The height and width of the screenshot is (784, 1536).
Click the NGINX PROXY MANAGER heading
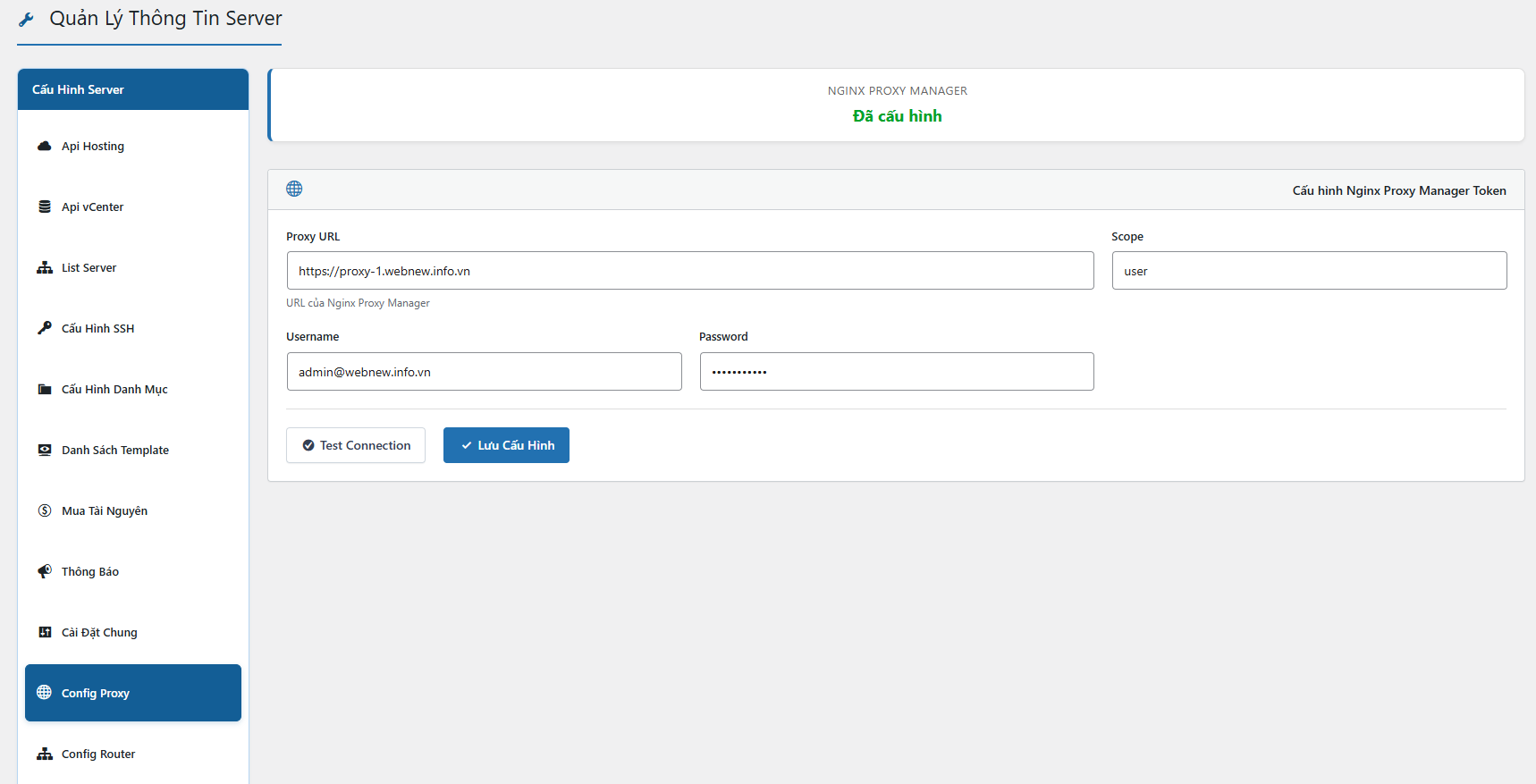pos(898,91)
